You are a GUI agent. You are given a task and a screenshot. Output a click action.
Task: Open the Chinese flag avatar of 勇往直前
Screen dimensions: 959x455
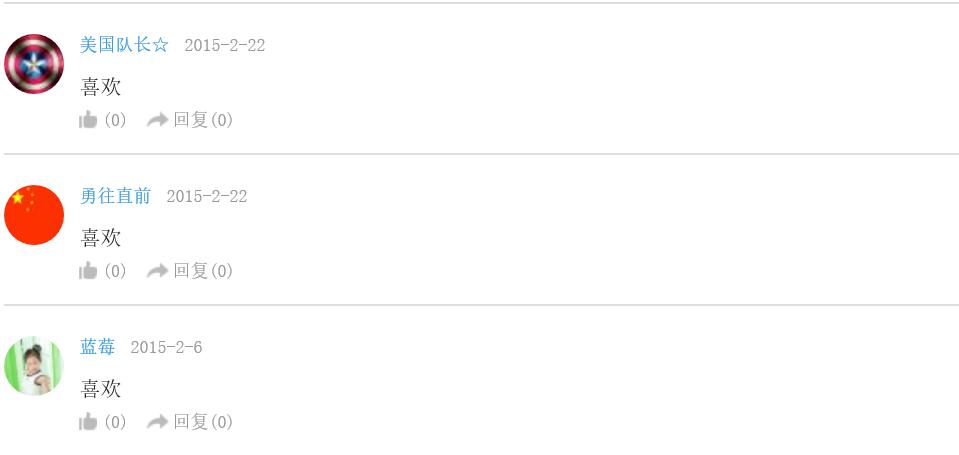coord(34,215)
